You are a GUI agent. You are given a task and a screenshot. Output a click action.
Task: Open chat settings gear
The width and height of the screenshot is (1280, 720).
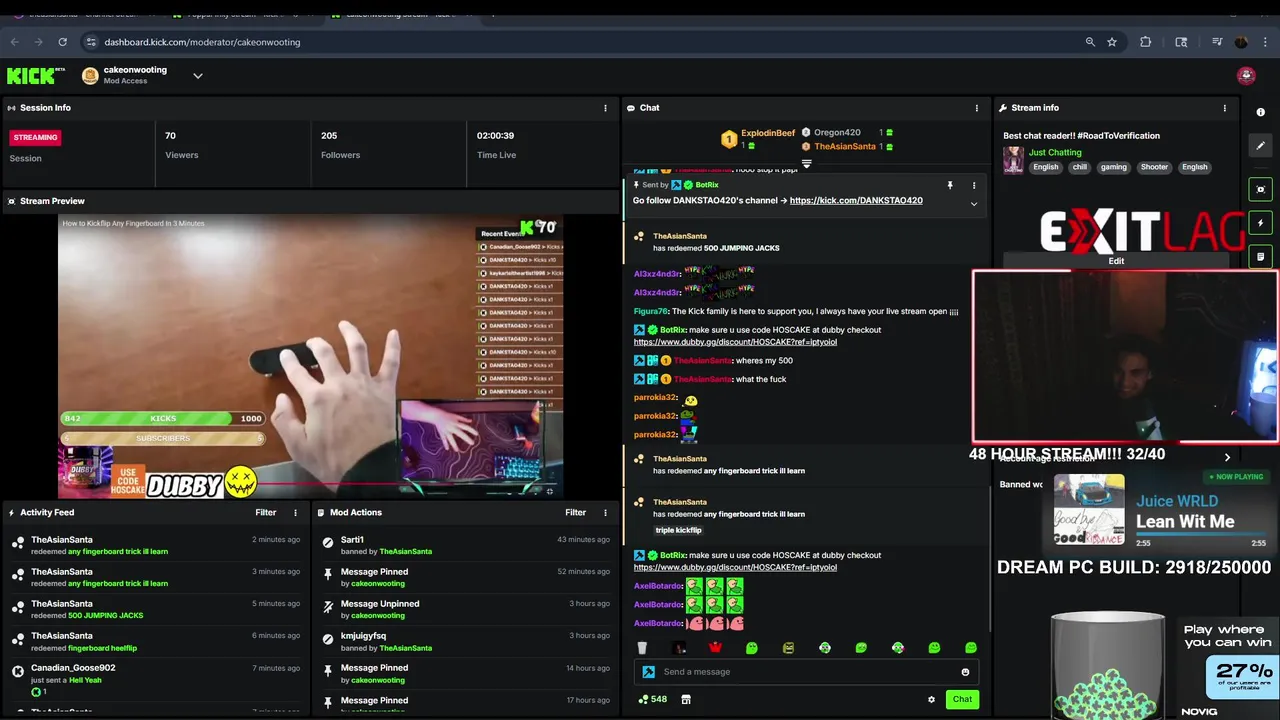click(x=931, y=700)
